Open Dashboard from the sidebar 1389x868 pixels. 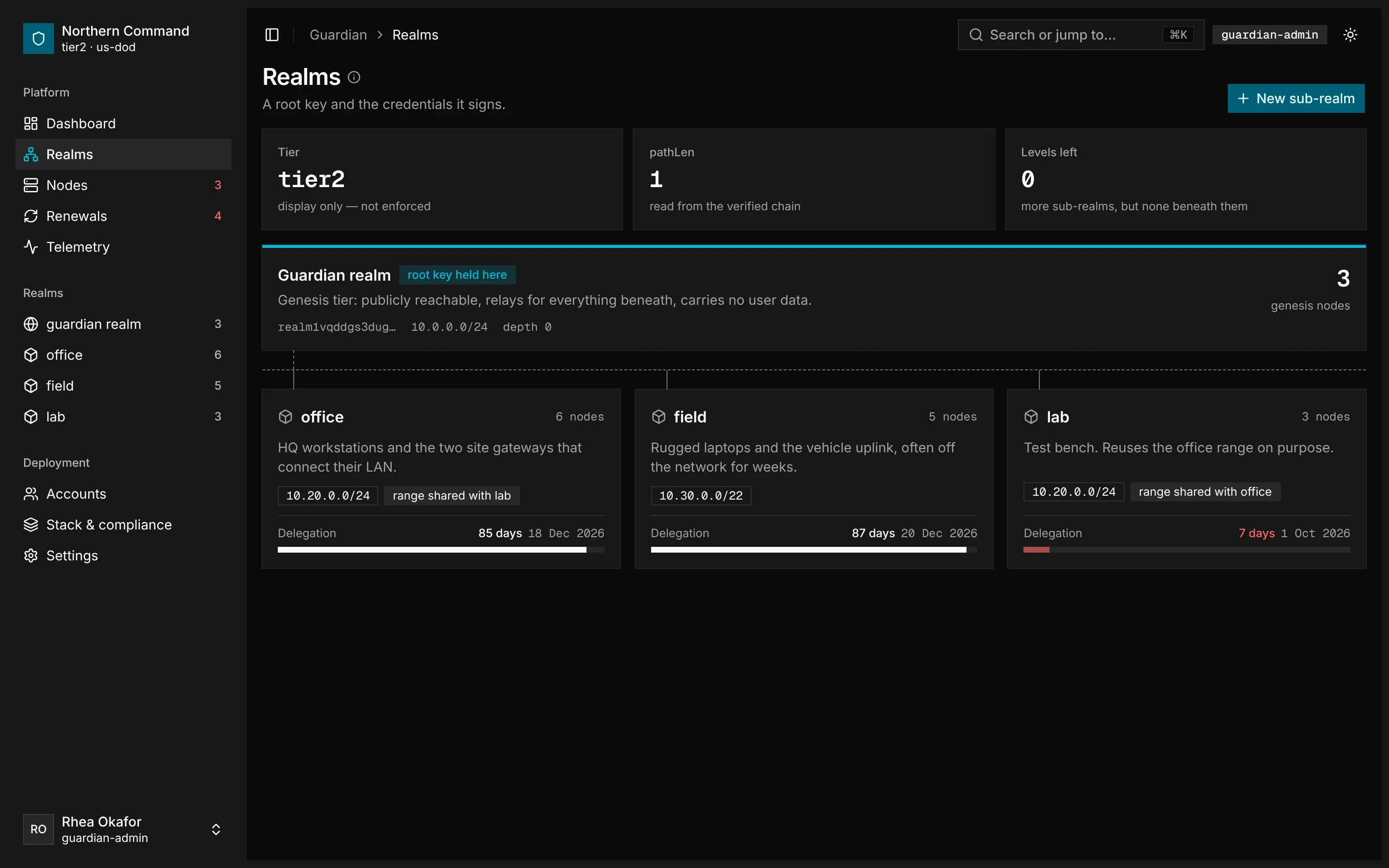123,123
